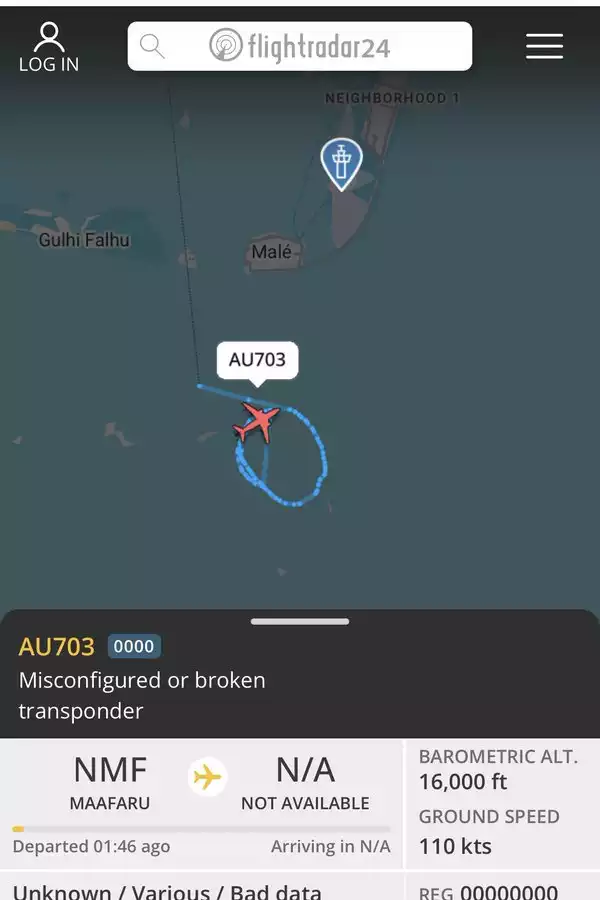Tap the N/A destination airport
600x900 pixels.
click(x=305, y=783)
